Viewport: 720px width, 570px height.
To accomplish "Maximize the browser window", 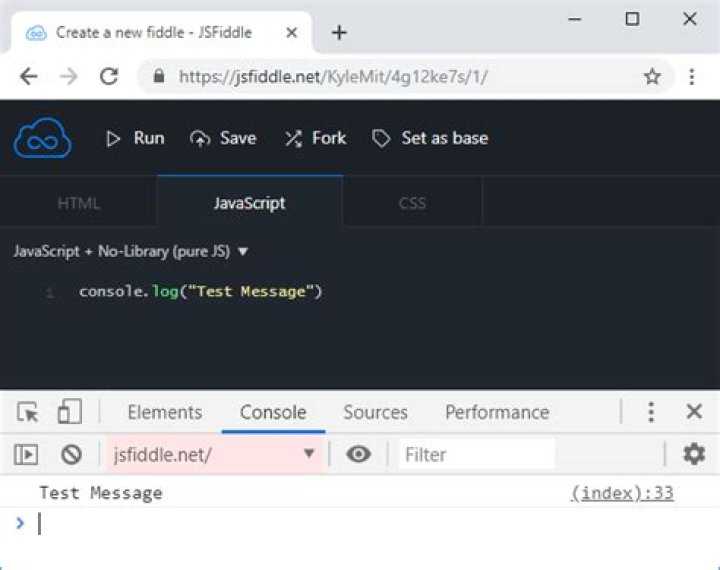I will tap(632, 19).
